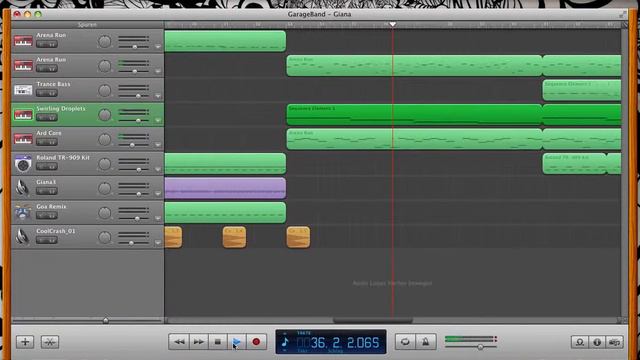Go to the beginning with the stop-square button
The height and width of the screenshot is (360, 640).
point(218,342)
